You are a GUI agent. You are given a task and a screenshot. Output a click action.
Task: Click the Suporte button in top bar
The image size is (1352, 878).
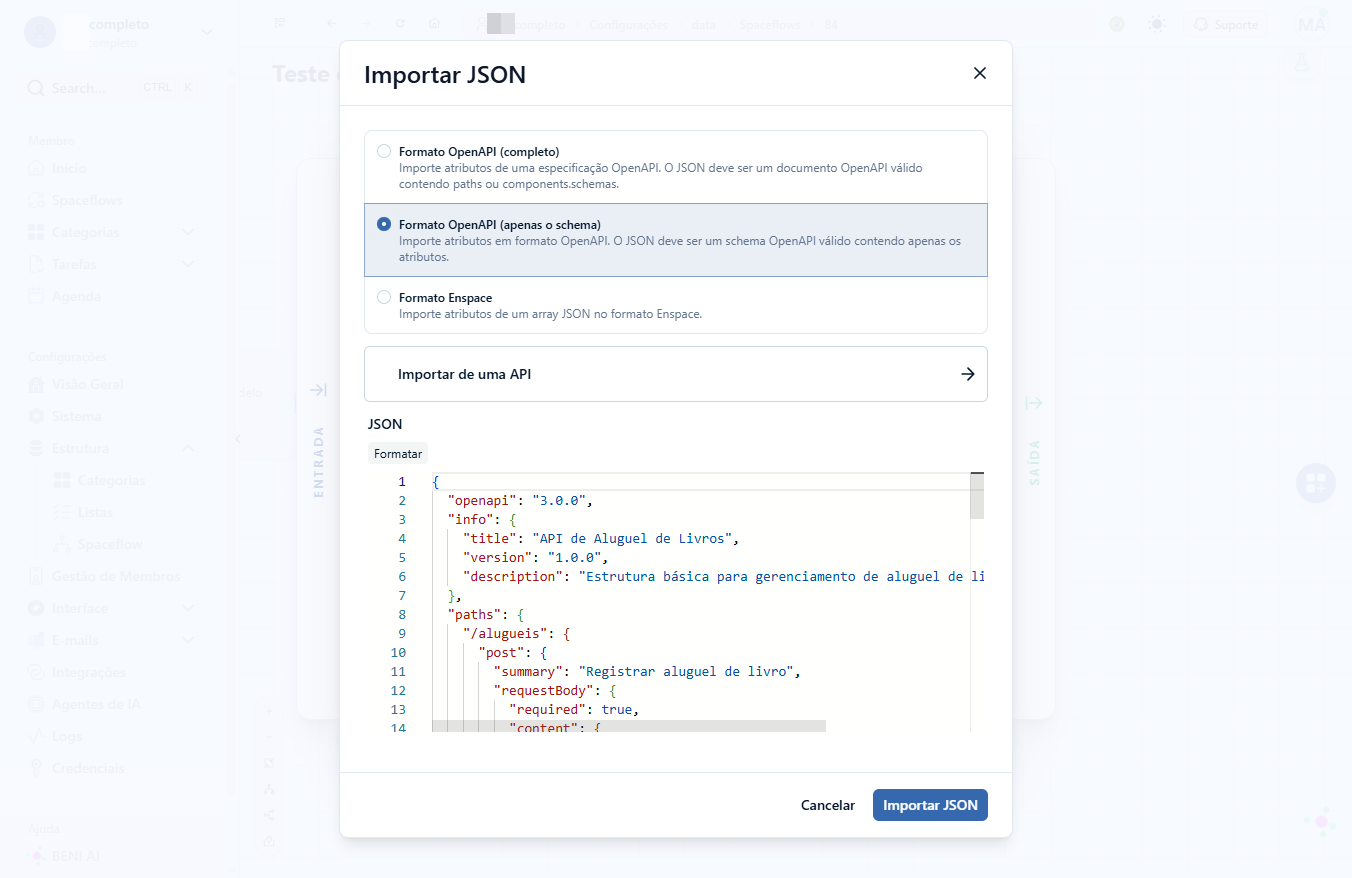tap(1226, 24)
